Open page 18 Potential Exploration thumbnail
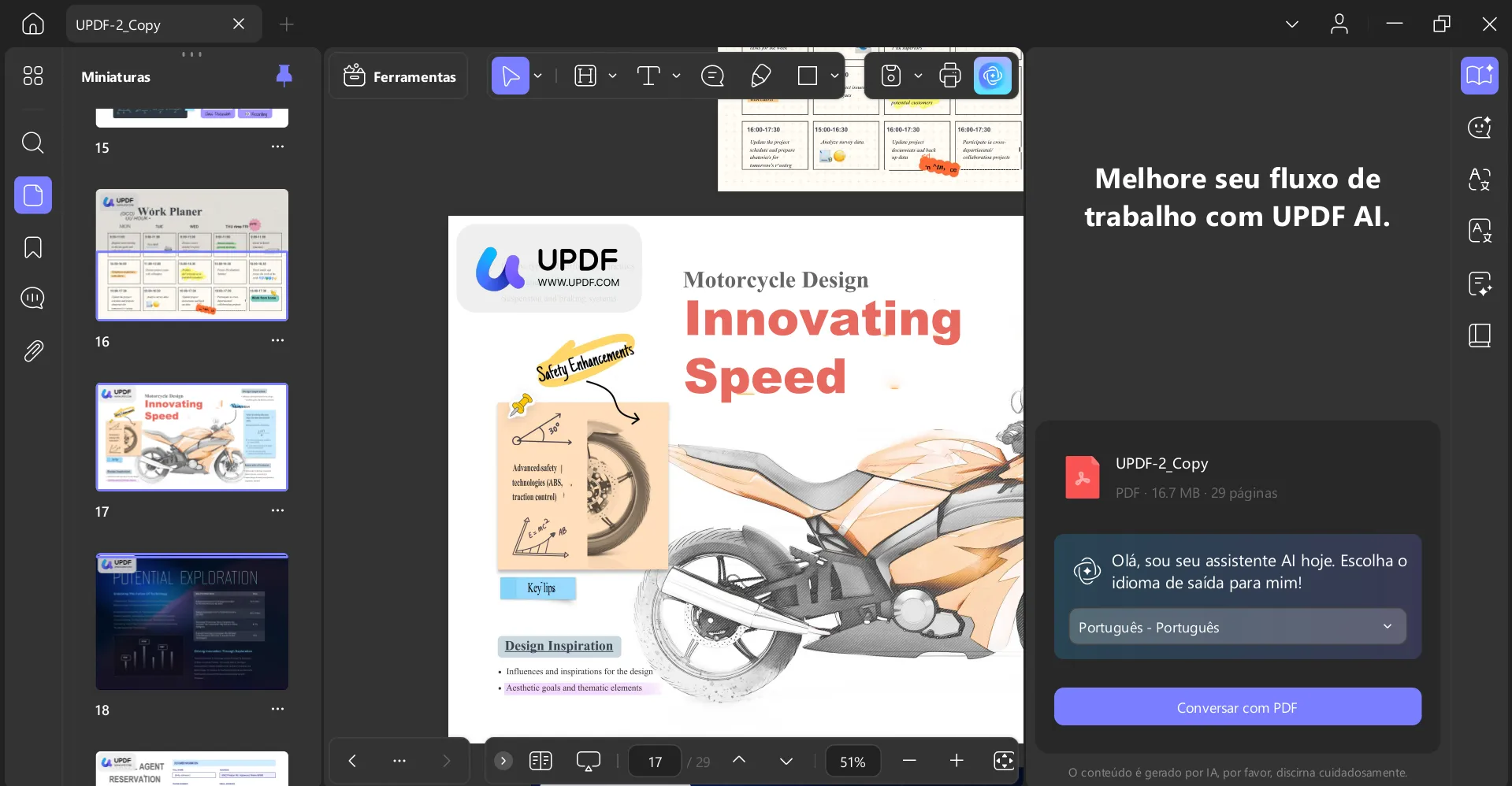Viewport: 1512px width, 786px height. [192, 622]
